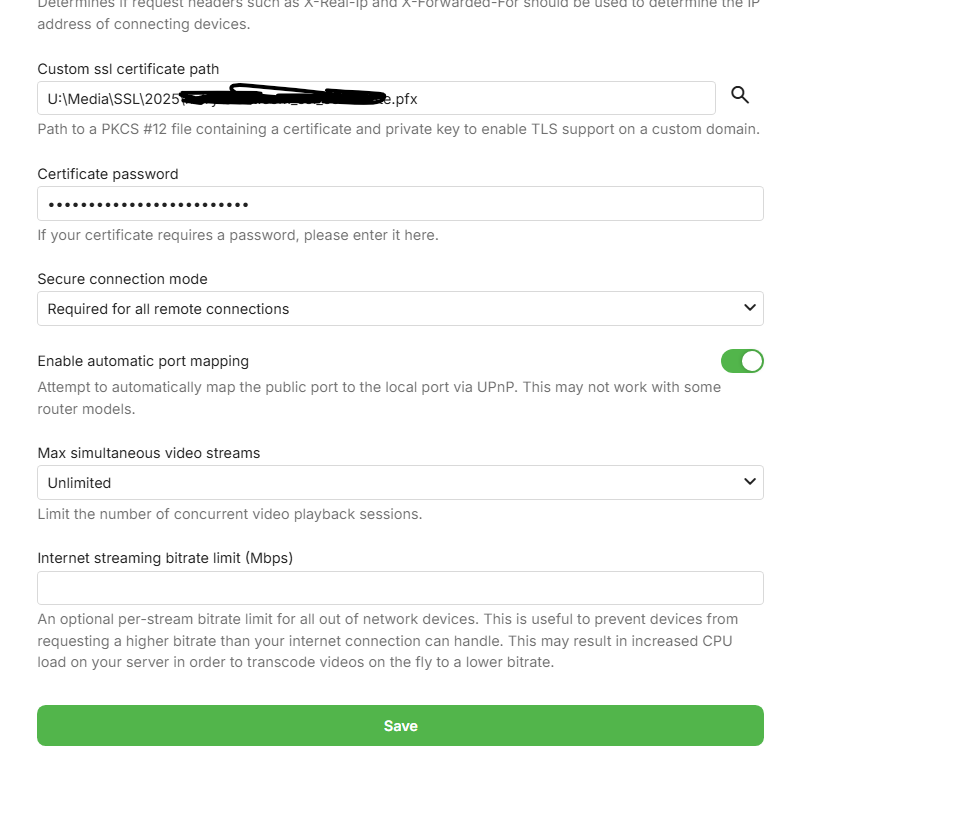The image size is (973, 825).
Task: Click the Internet streaming bitrate limit (Mbps) label
Action: (x=165, y=558)
